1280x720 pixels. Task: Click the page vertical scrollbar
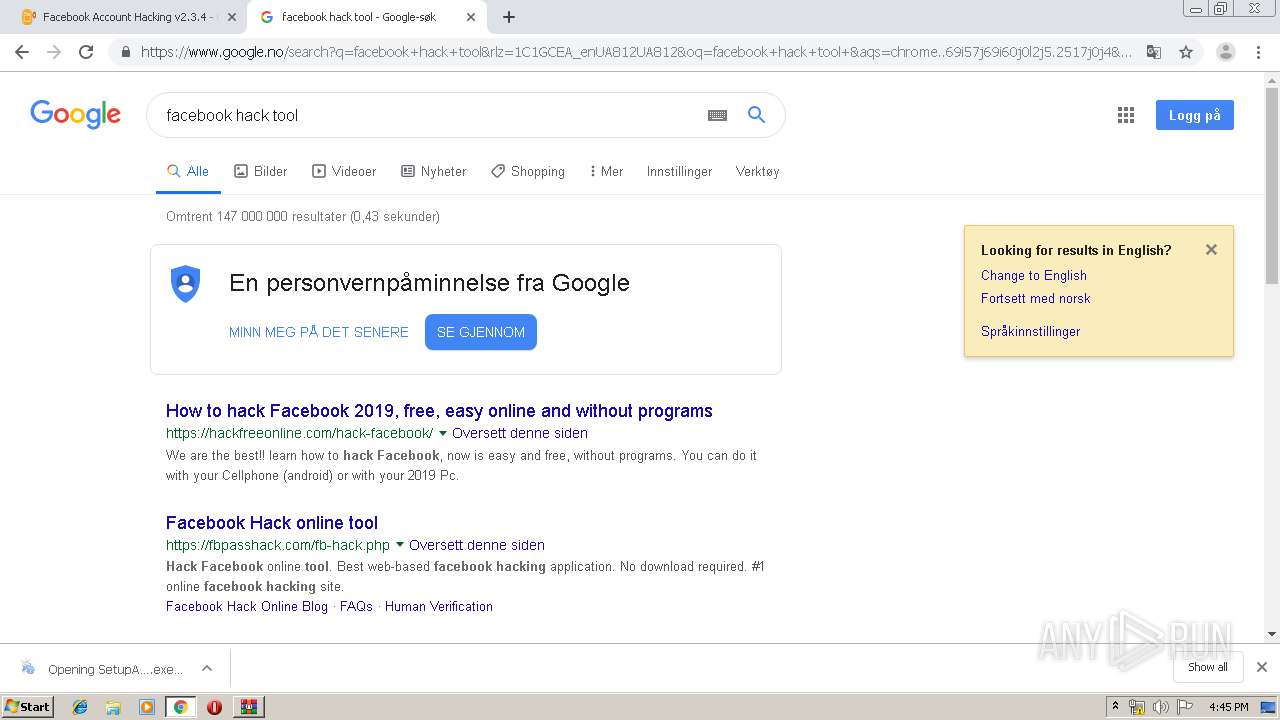pos(1272,185)
